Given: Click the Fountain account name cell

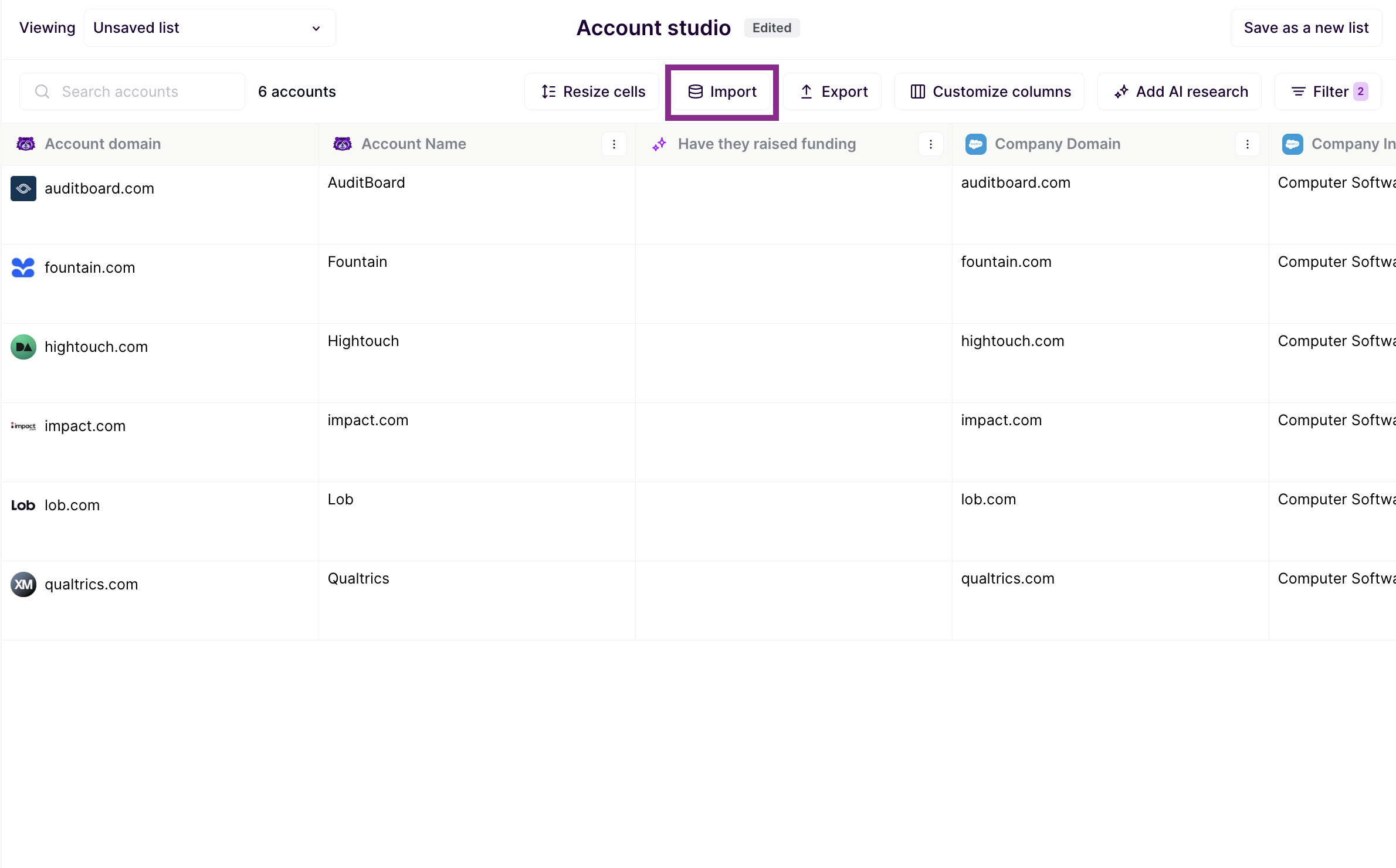Looking at the screenshot, I should point(477,284).
